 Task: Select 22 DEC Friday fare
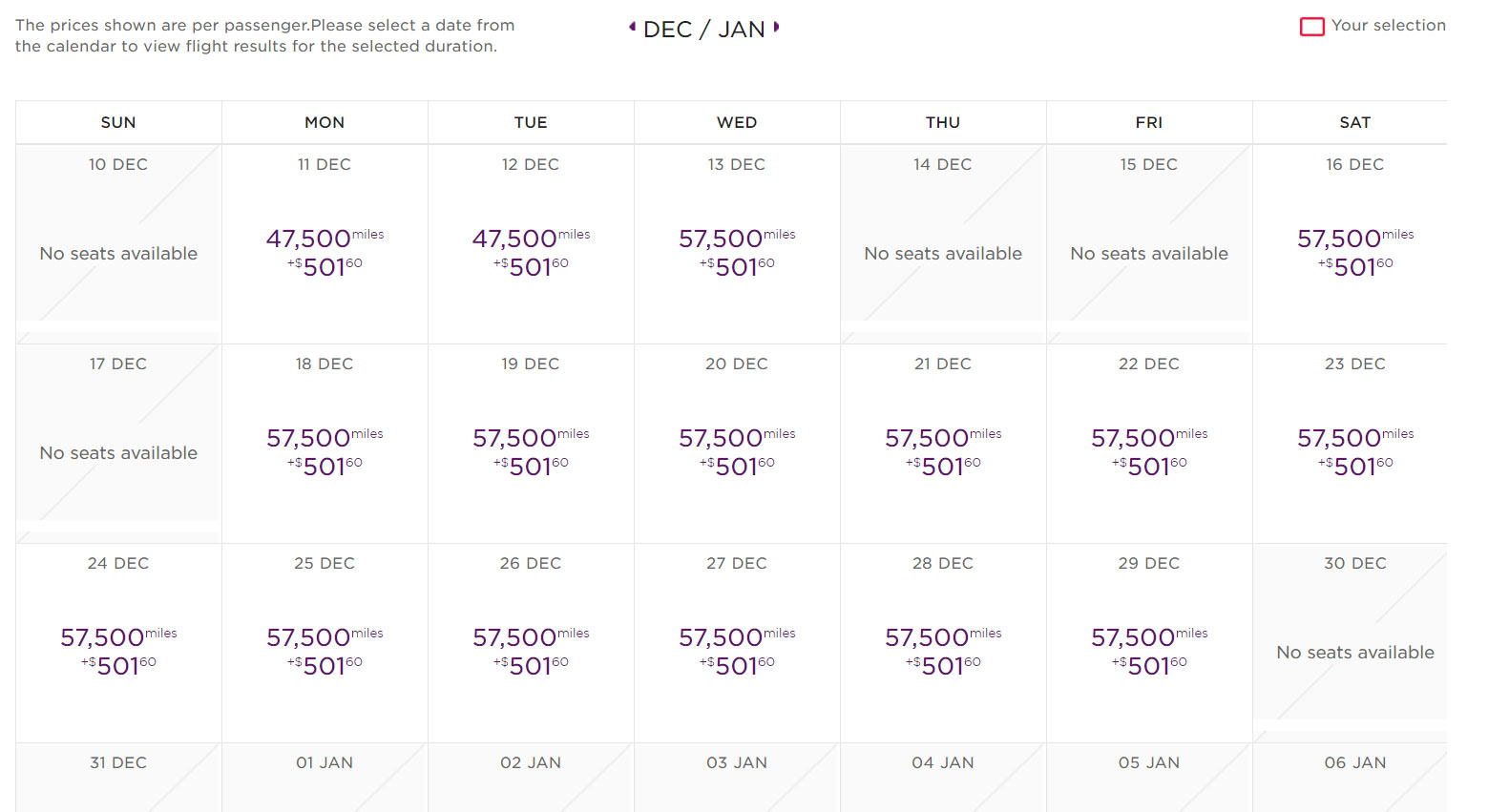click(x=1149, y=444)
